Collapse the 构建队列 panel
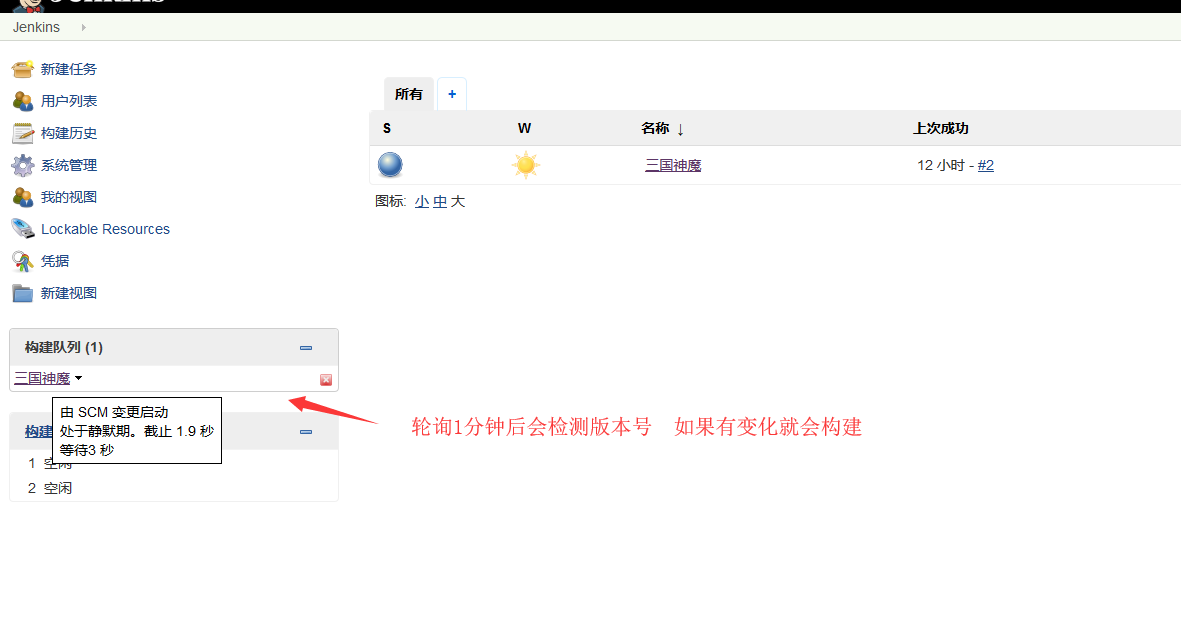 tap(306, 348)
